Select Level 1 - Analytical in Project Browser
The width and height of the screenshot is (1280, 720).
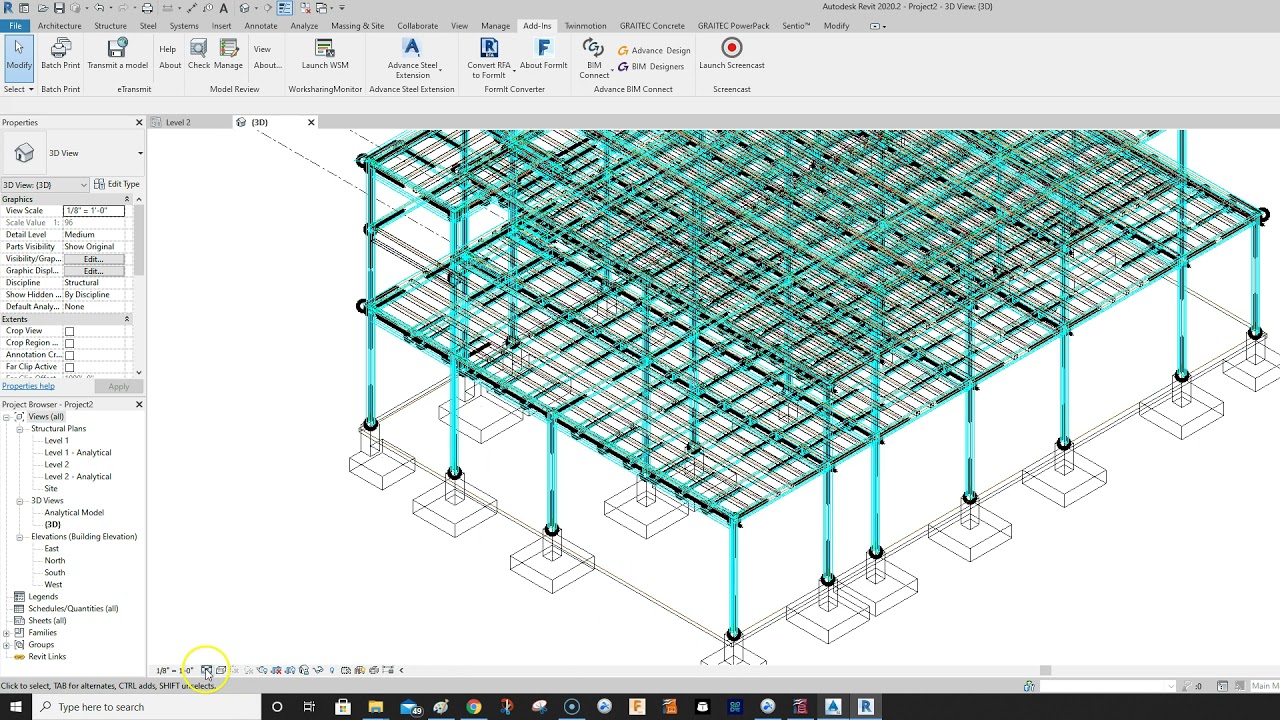tap(78, 453)
